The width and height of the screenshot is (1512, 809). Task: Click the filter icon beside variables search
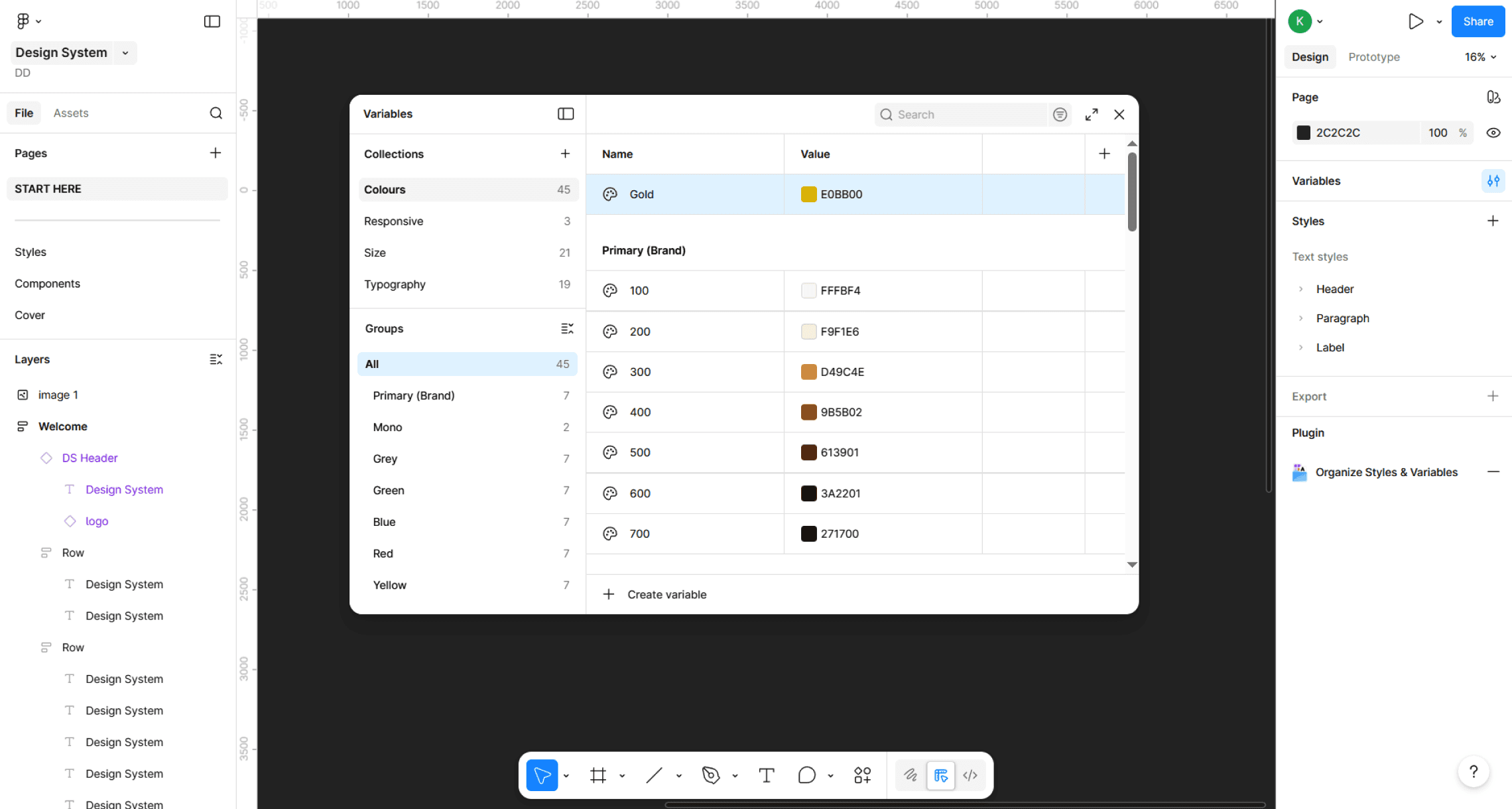coord(1060,115)
